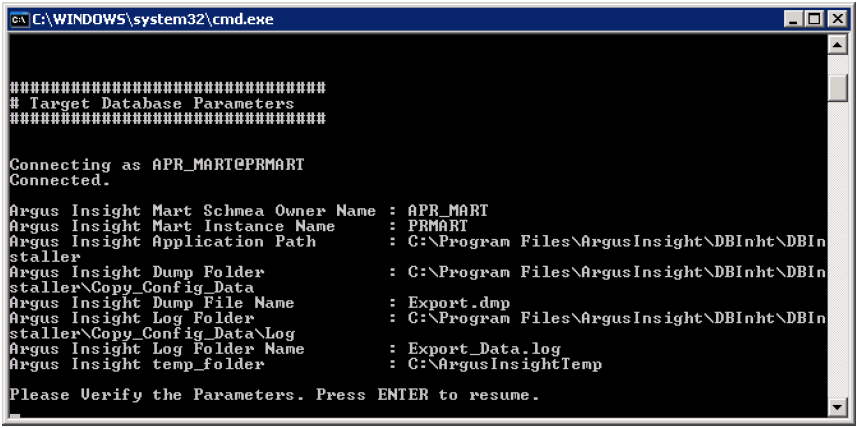Click the vertical scrollbar thumb
This screenshot has height=428, width=857.
[x=837, y=87]
